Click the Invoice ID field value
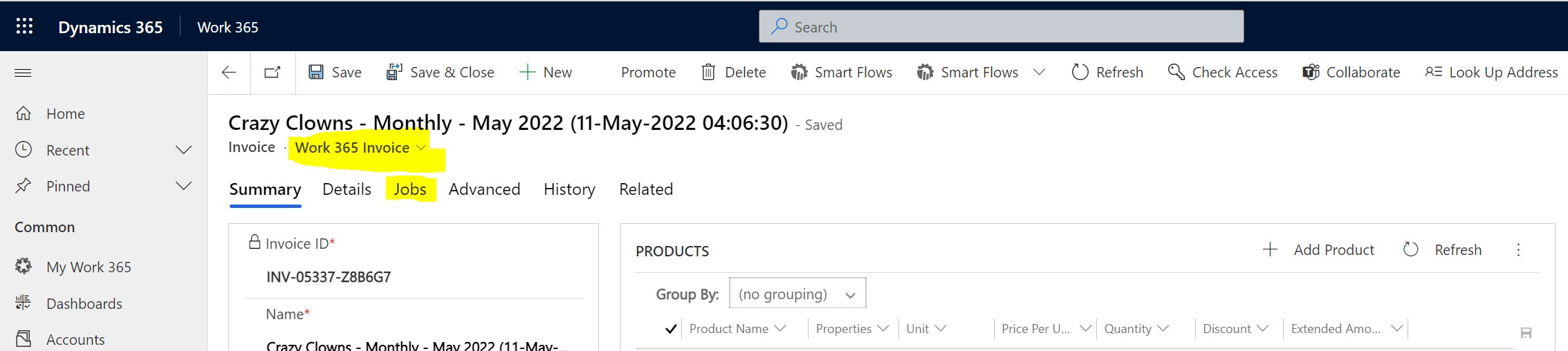The width and height of the screenshot is (1568, 351). (329, 277)
